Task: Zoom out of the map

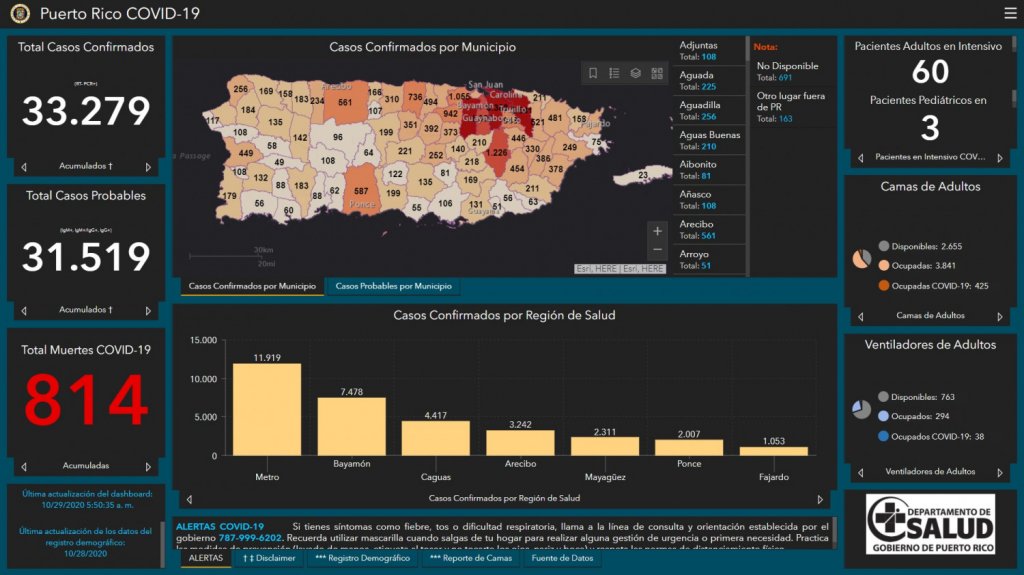Action: click(x=657, y=250)
